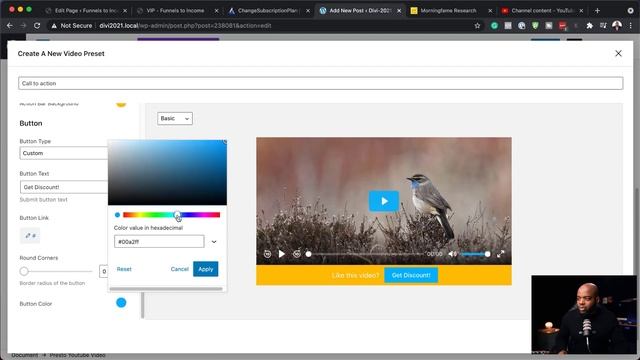Apply the selected color
This screenshot has width=640, height=360.
tap(206, 269)
